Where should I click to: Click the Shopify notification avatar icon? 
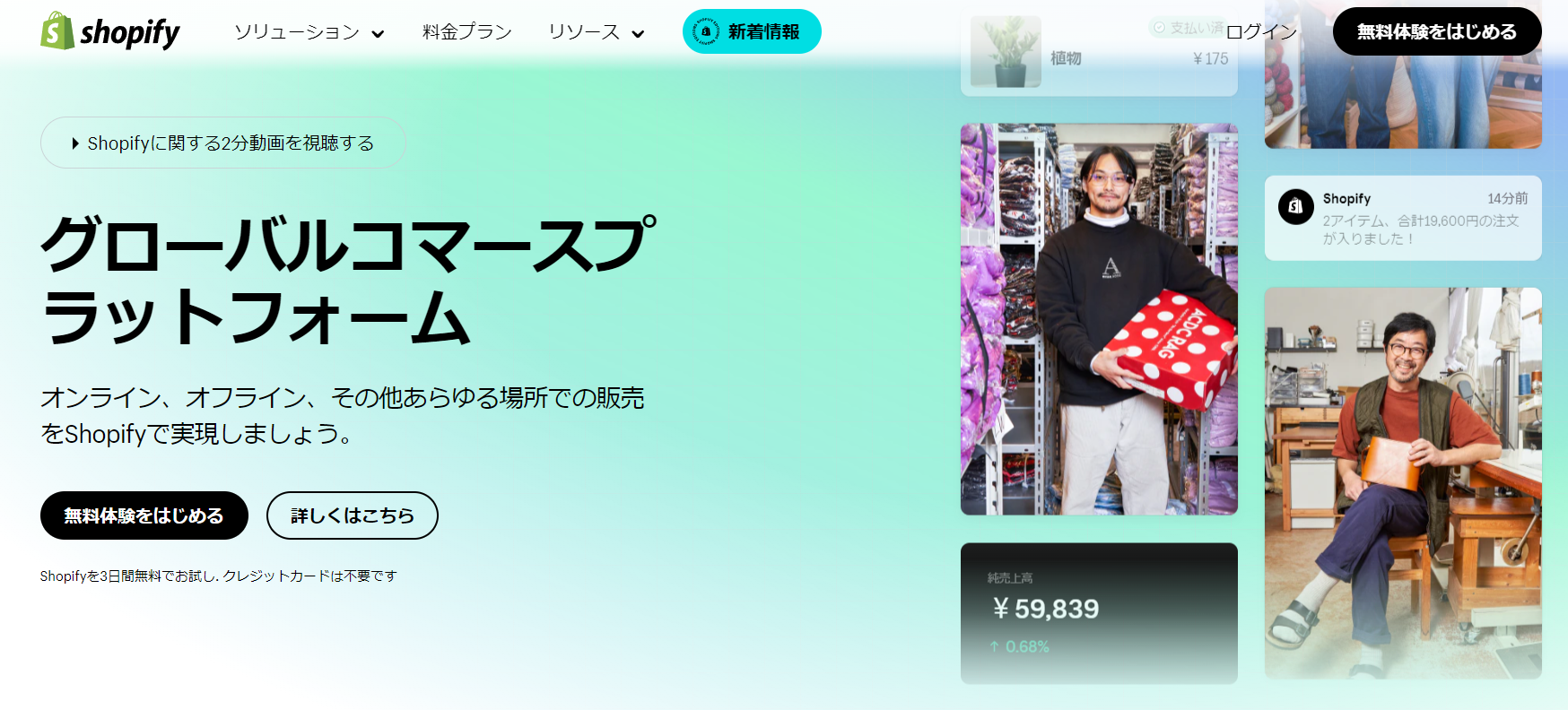pyautogui.click(x=1295, y=206)
